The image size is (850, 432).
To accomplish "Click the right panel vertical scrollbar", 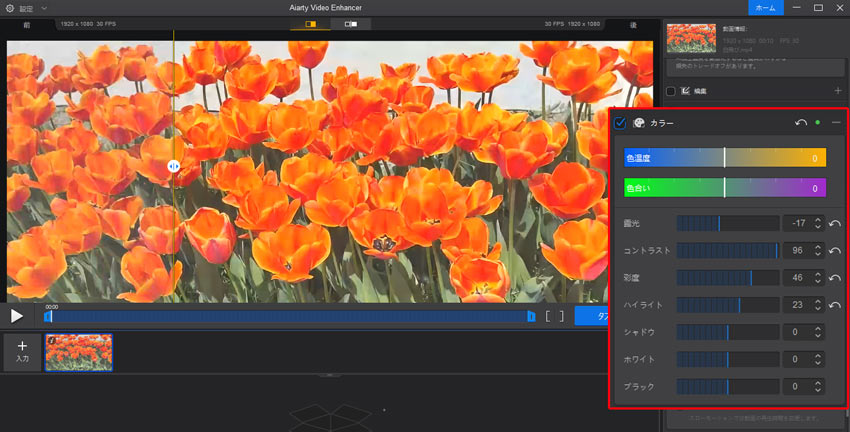I will pyautogui.click(x=847, y=414).
